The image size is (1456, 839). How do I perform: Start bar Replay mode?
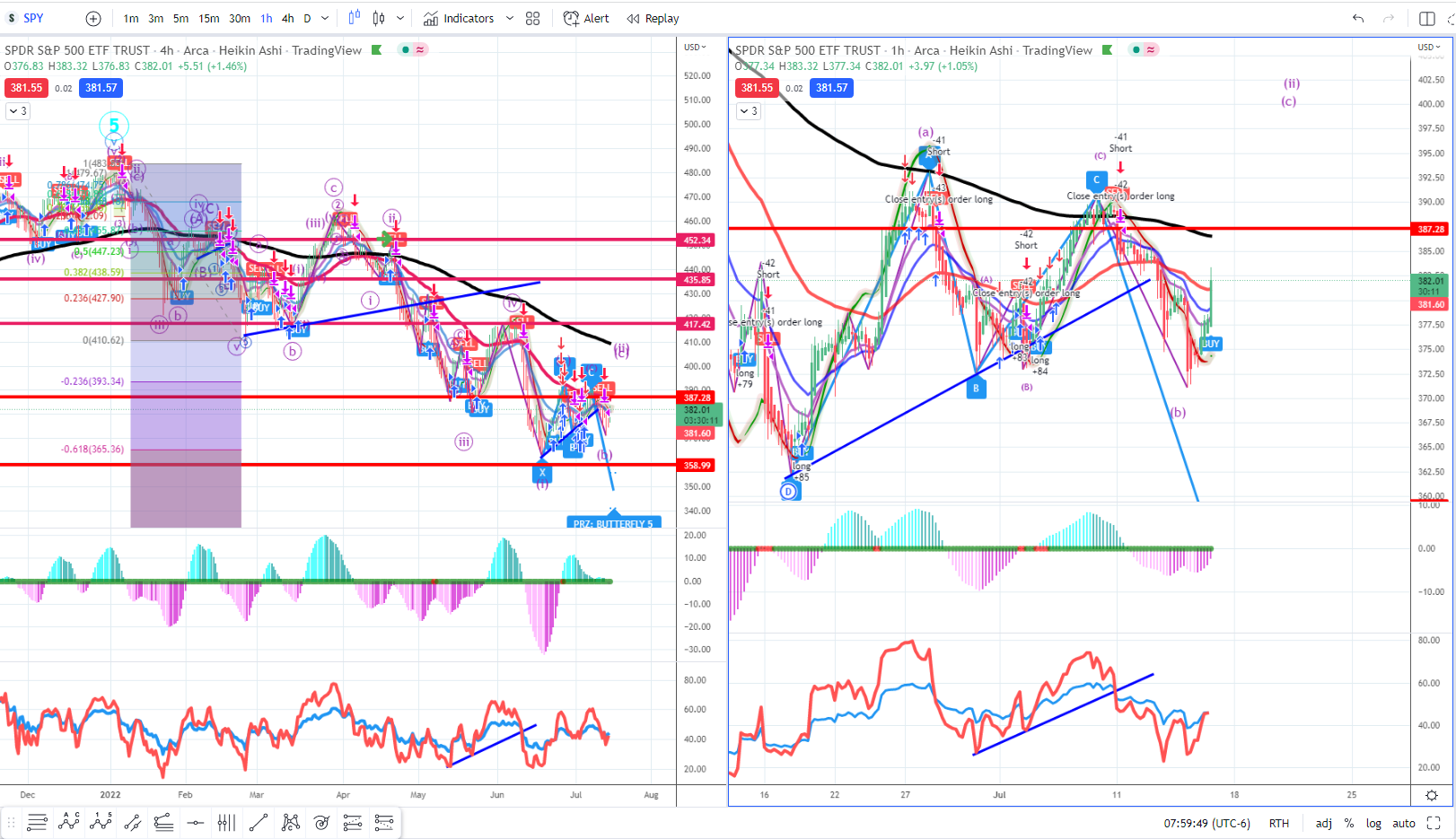653,18
